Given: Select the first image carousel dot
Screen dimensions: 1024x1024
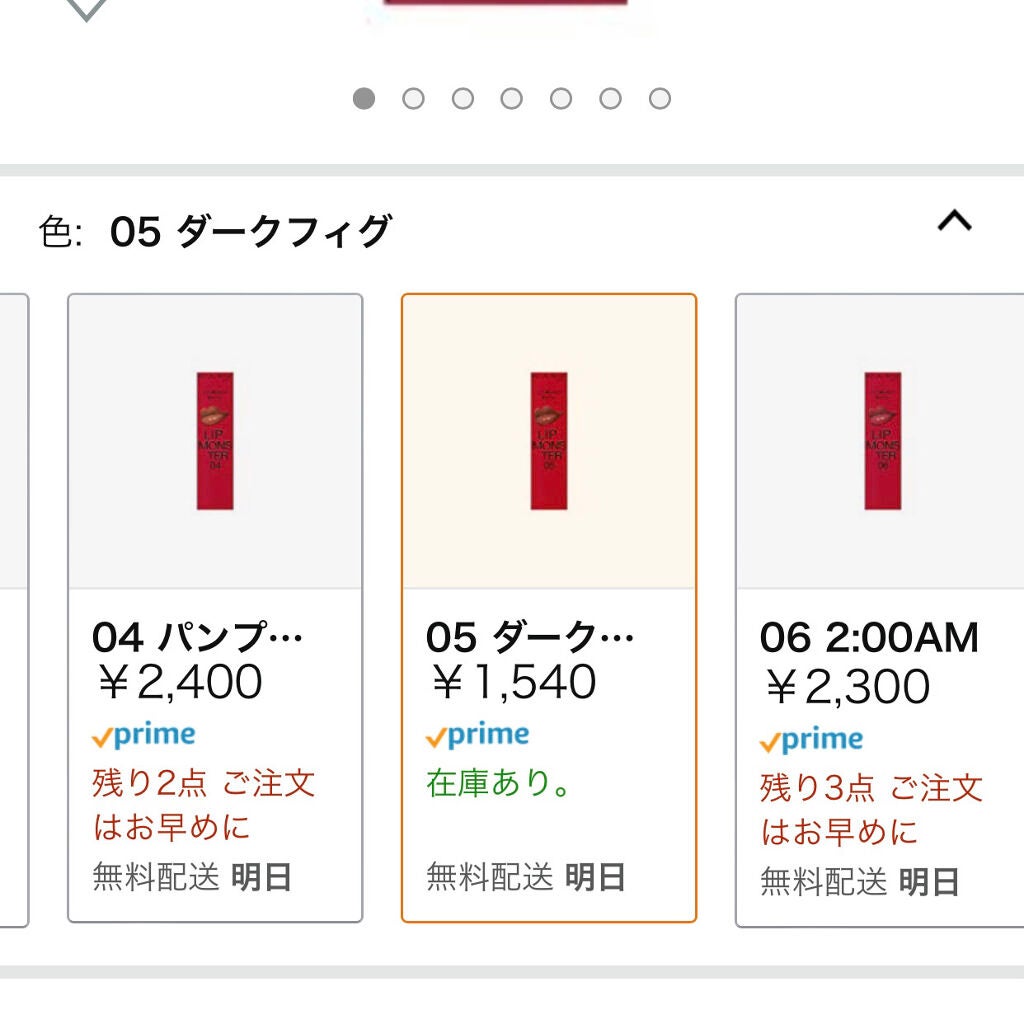Looking at the screenshot, I should (364, 98).
